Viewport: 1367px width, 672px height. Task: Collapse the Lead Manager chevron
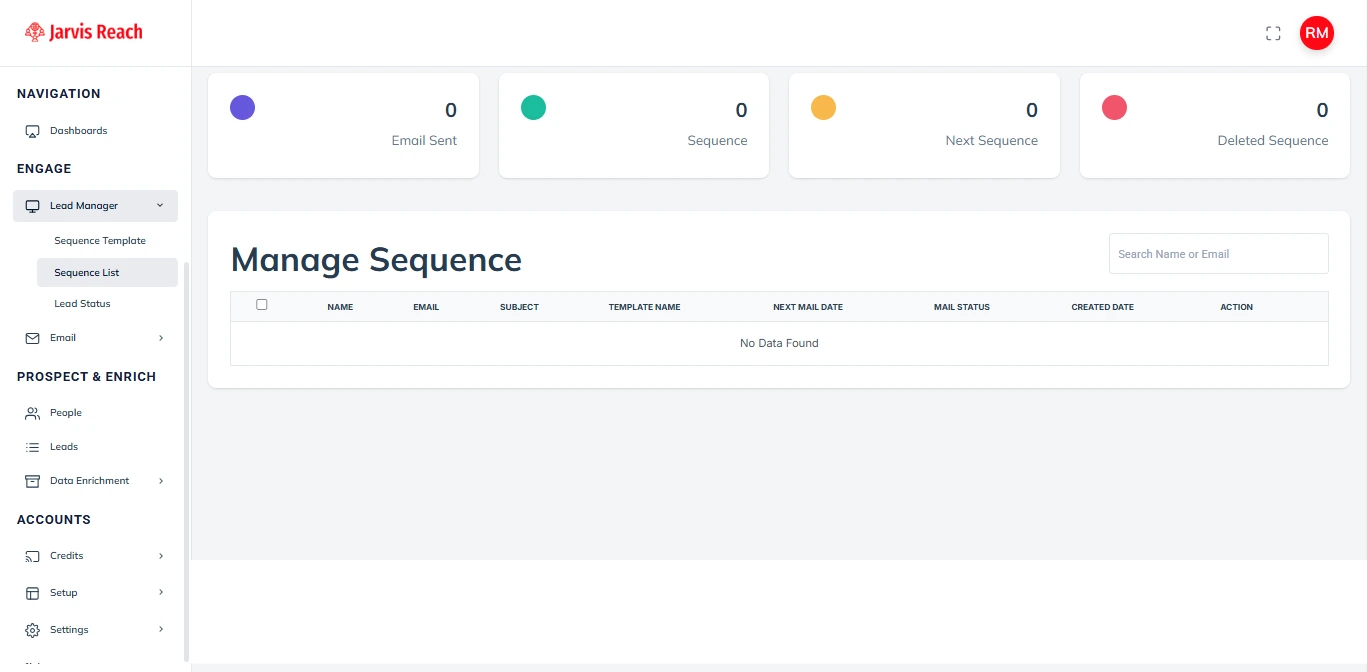[x=160, y=206]
